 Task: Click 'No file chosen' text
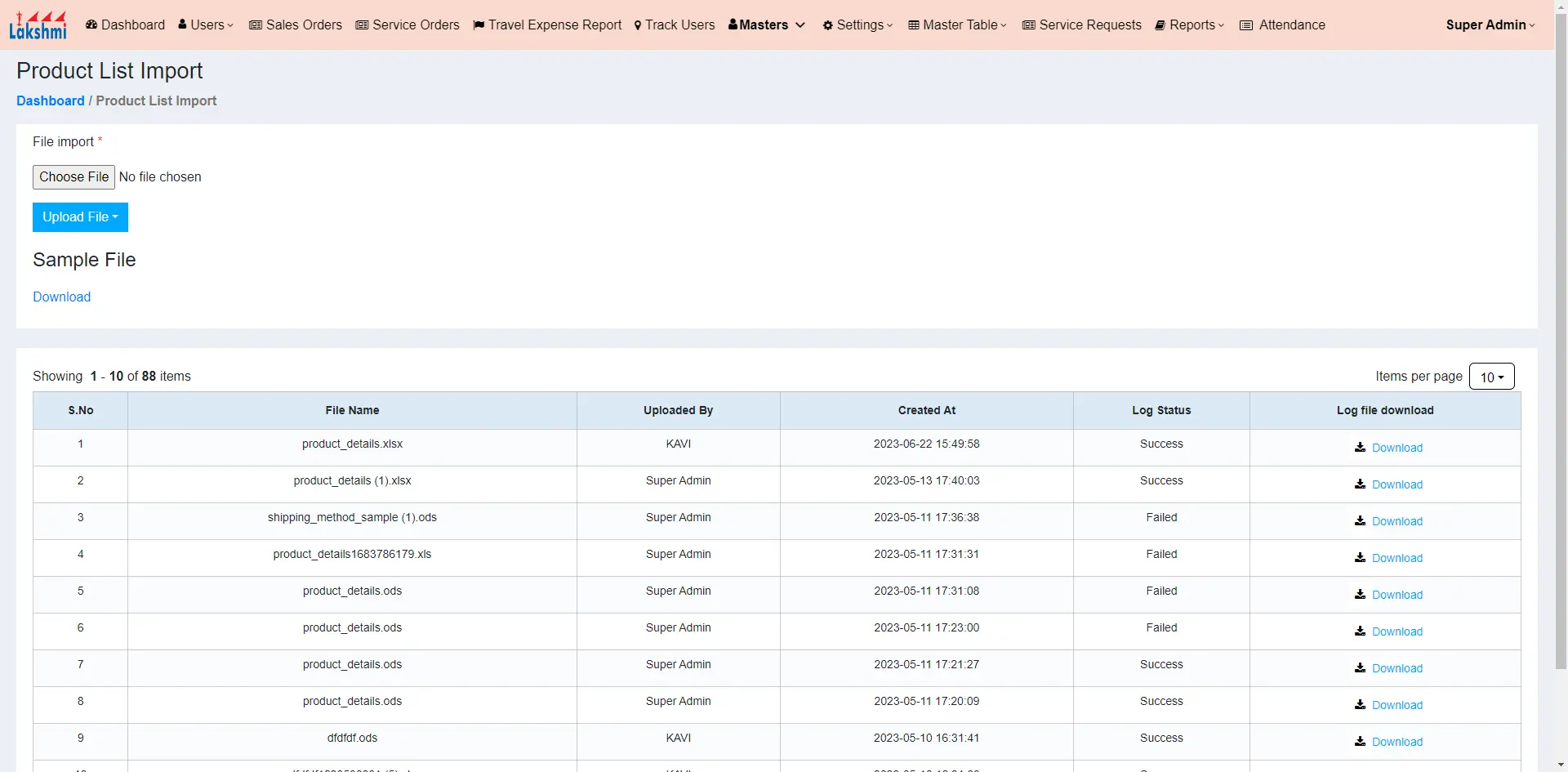tap(160, 177)
